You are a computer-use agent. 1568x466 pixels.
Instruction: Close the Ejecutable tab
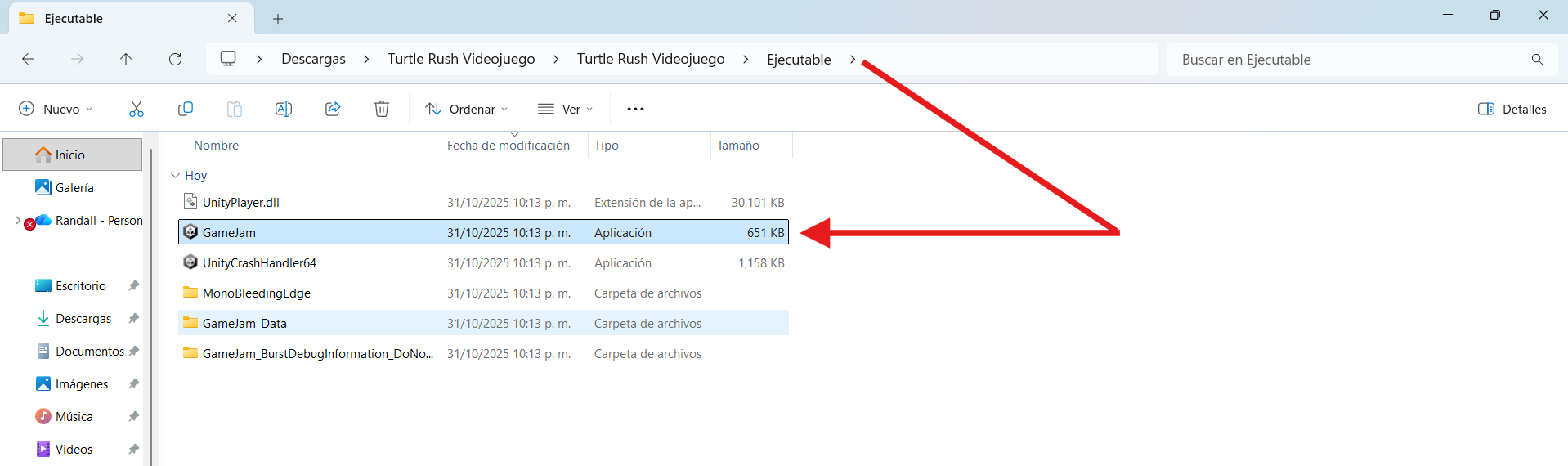coord(232,18)
